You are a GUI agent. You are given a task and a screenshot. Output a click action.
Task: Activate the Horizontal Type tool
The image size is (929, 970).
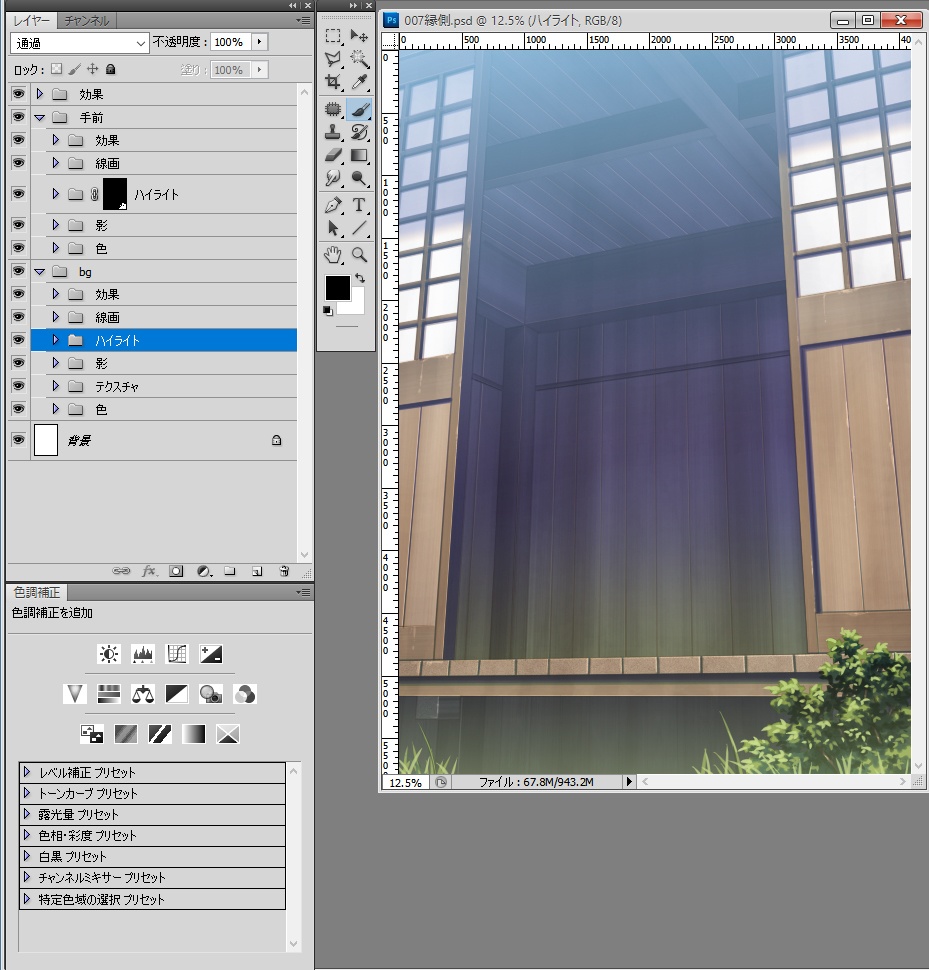pos(359,207)
